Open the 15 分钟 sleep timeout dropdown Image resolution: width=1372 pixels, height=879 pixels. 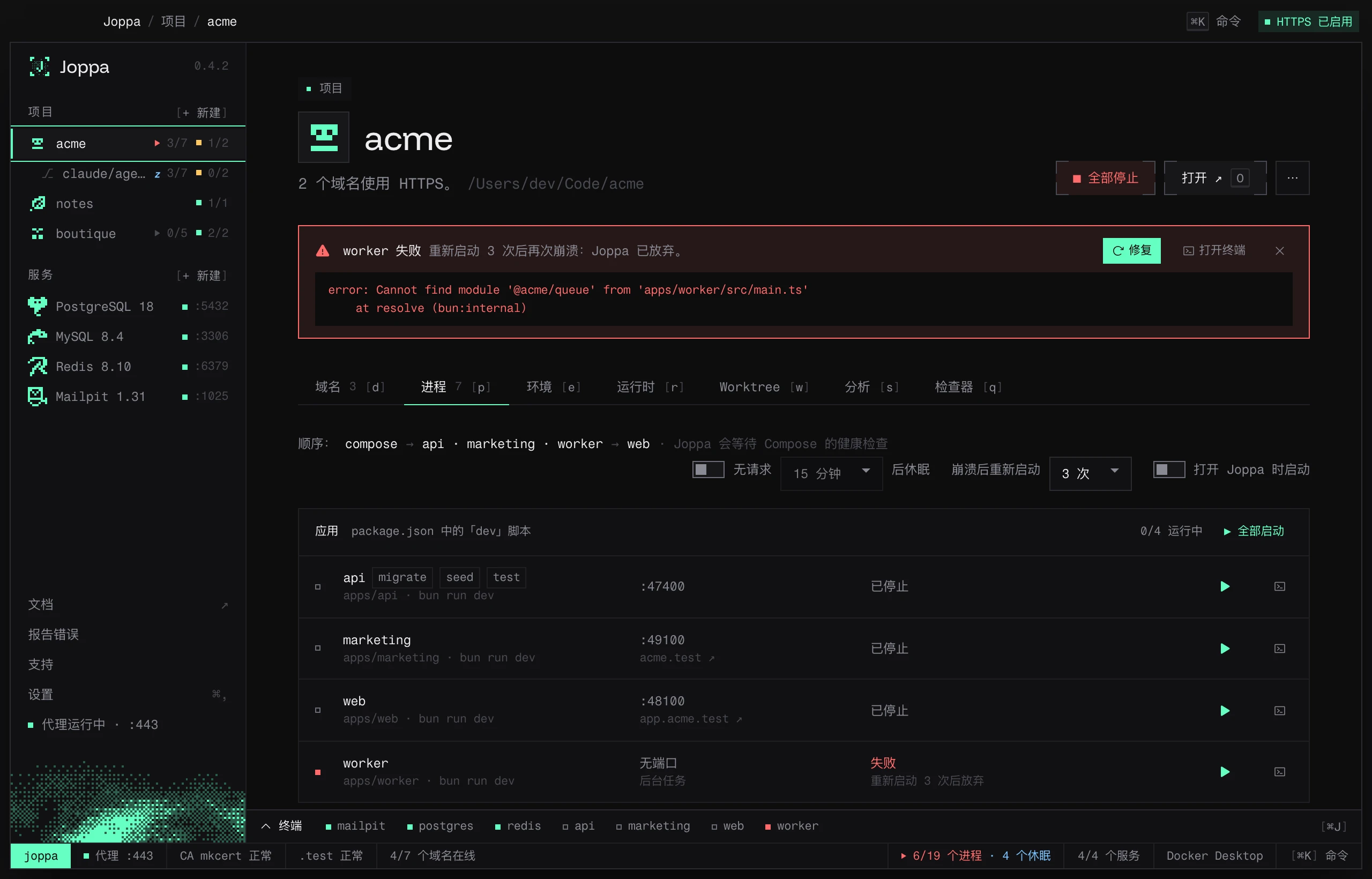tap(832, 473)
